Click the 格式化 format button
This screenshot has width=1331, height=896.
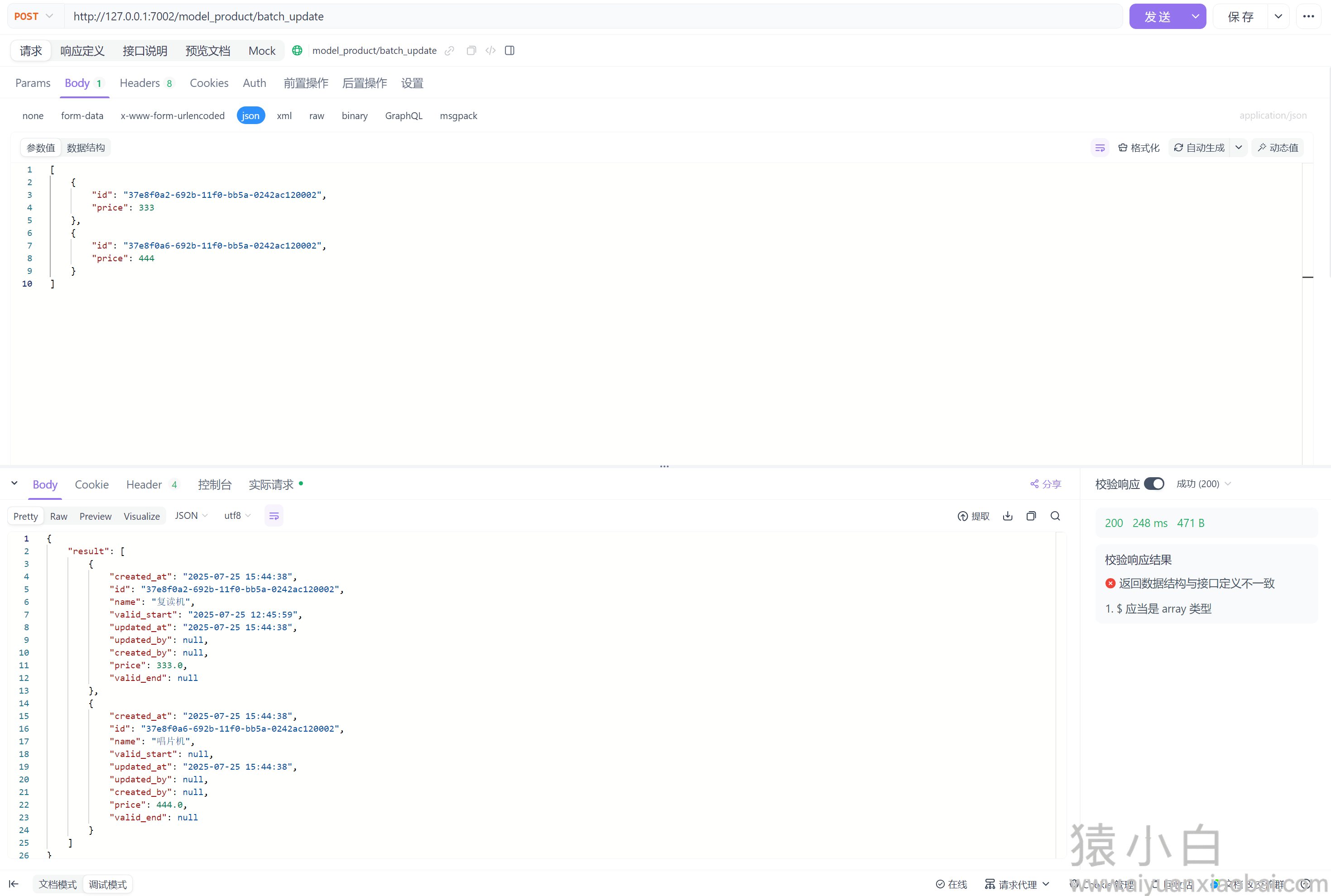click(1139, 148)
